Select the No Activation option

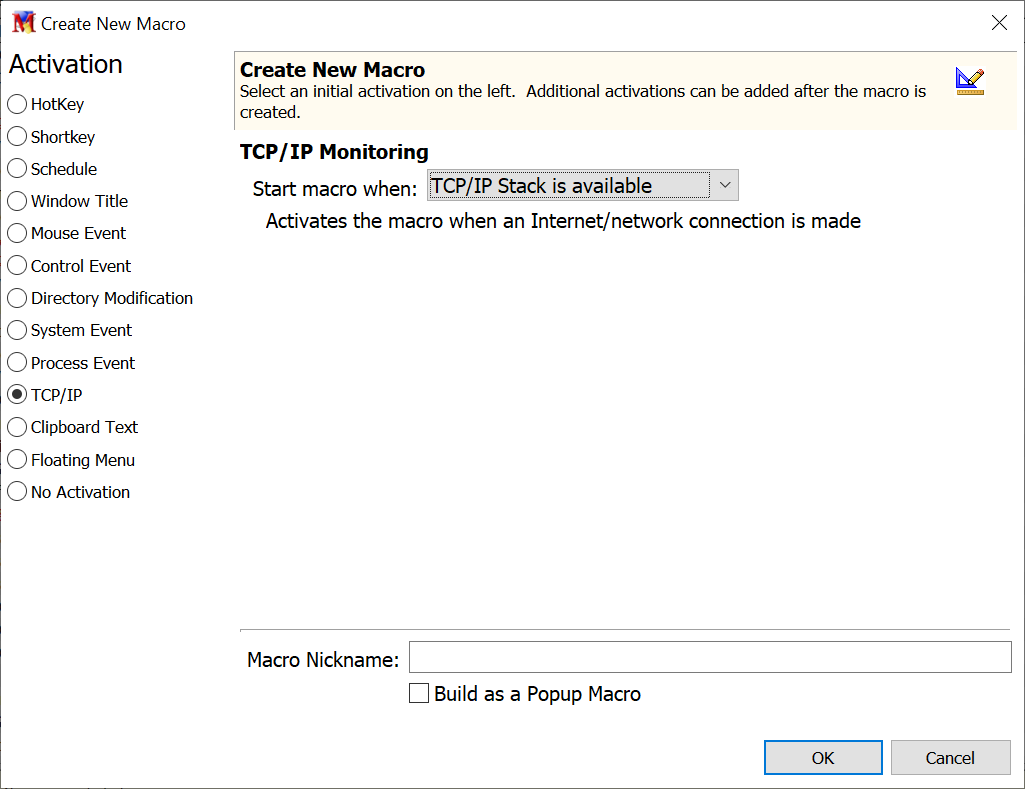click(x=17, y=492)
